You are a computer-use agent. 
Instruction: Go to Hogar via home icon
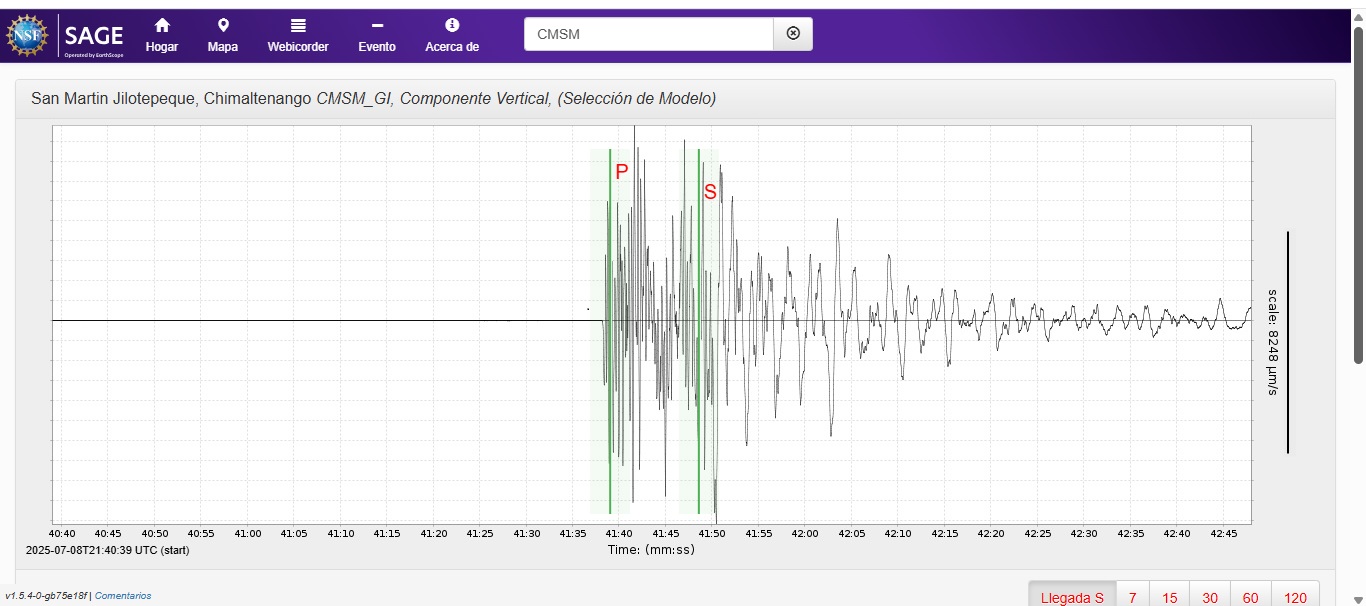click(162, 25)
